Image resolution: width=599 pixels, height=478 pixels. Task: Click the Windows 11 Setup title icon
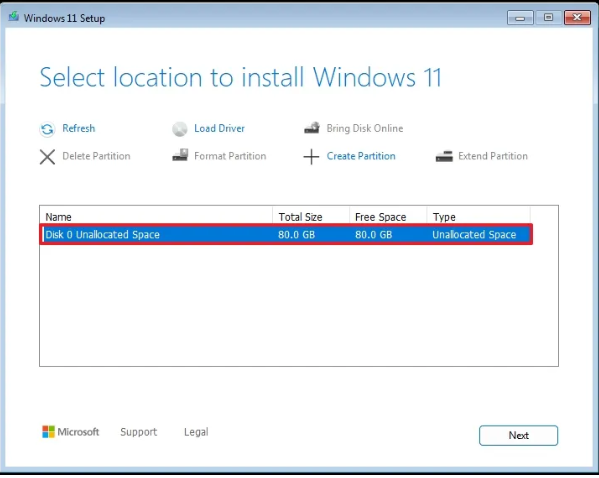[x=14, y=17]
